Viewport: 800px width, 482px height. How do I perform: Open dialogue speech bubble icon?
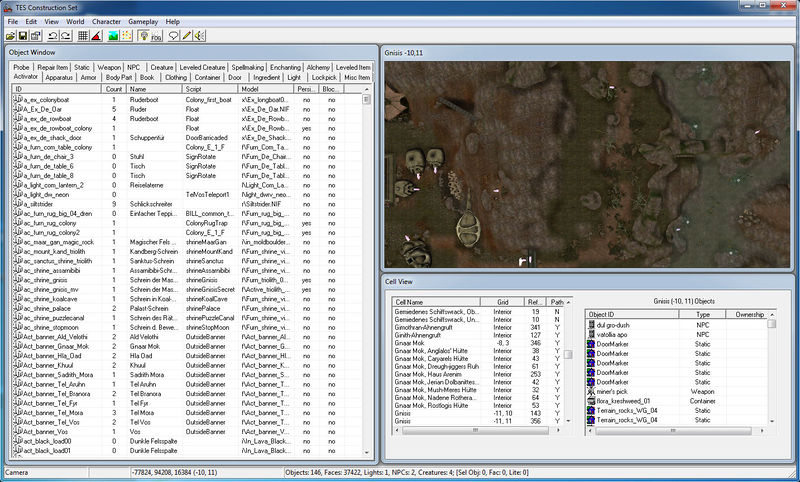click(173, 36)
